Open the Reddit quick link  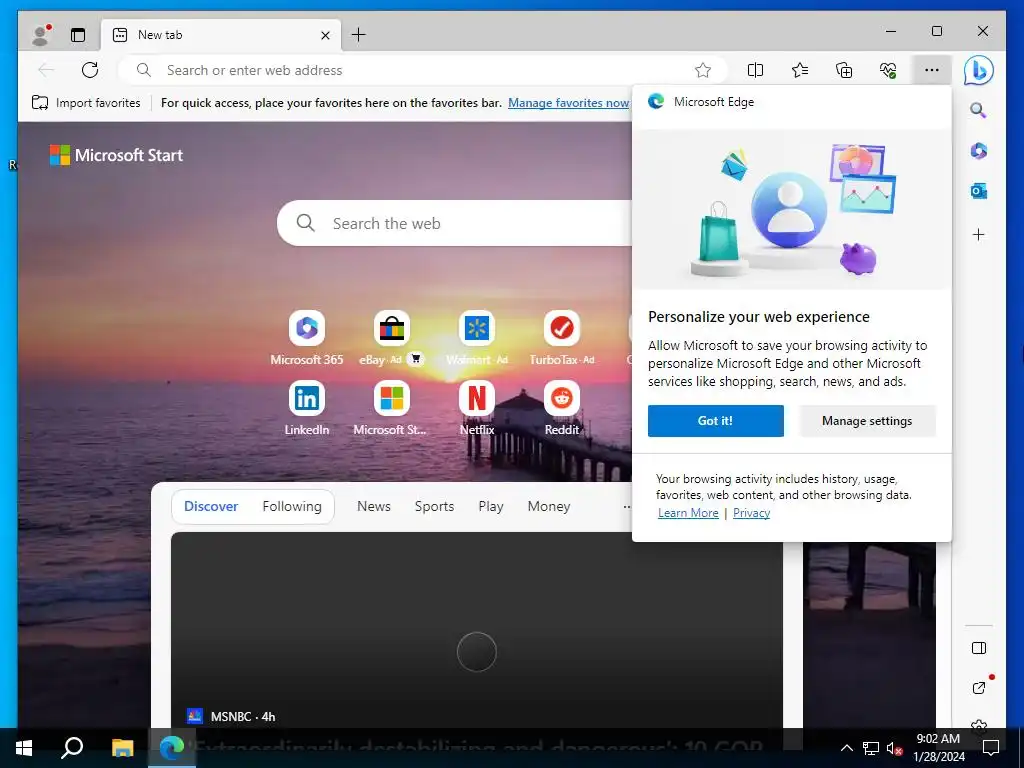[x=562, y=408]
